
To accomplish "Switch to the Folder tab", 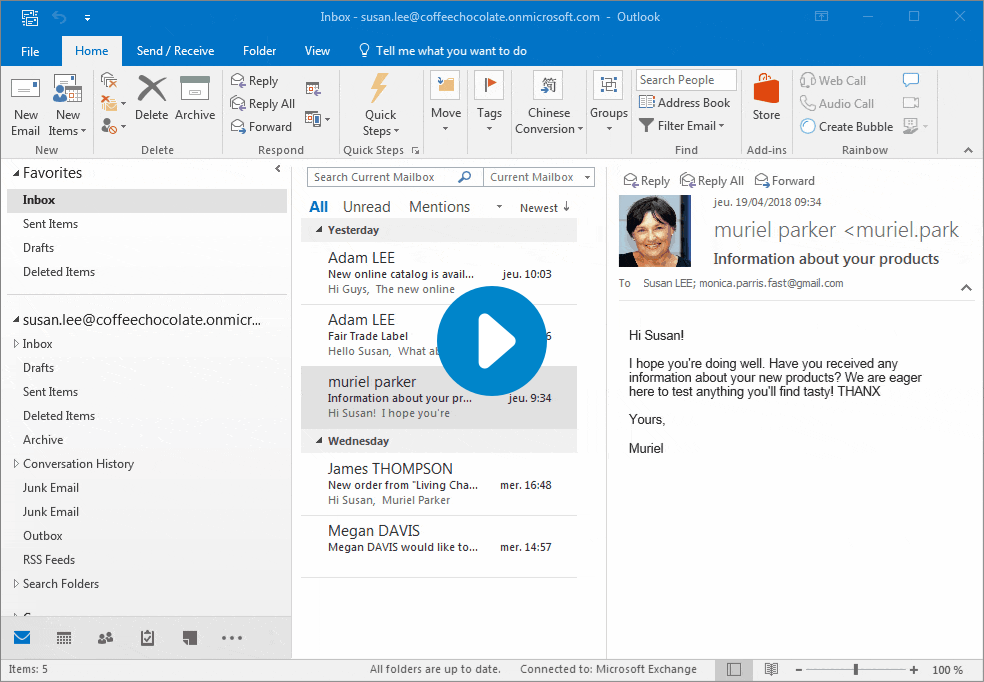I will [x=259, y=51].
